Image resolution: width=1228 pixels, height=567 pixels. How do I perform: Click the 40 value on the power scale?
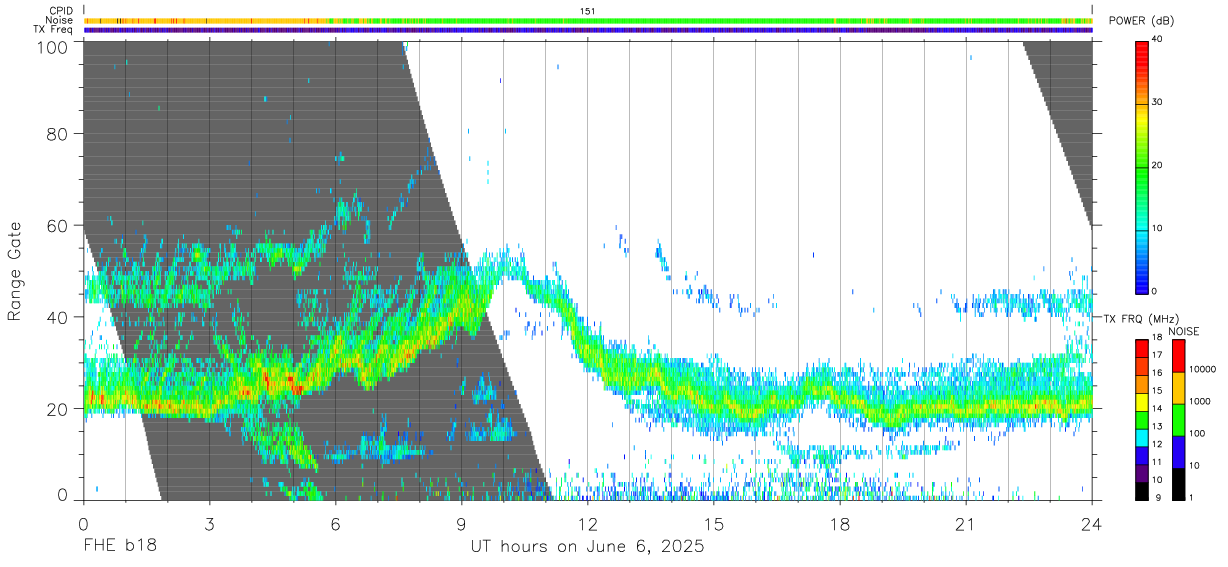click(x=1157, y=40)
